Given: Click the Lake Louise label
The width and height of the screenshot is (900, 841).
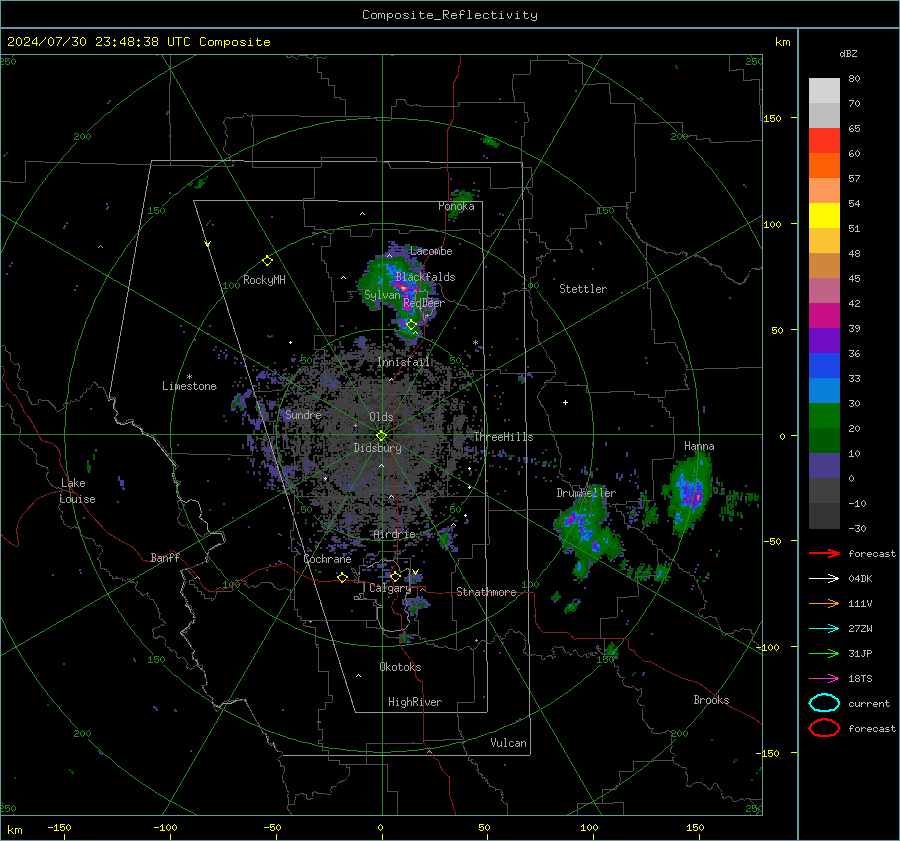Looking at the screenshot, I should (77, 491).
